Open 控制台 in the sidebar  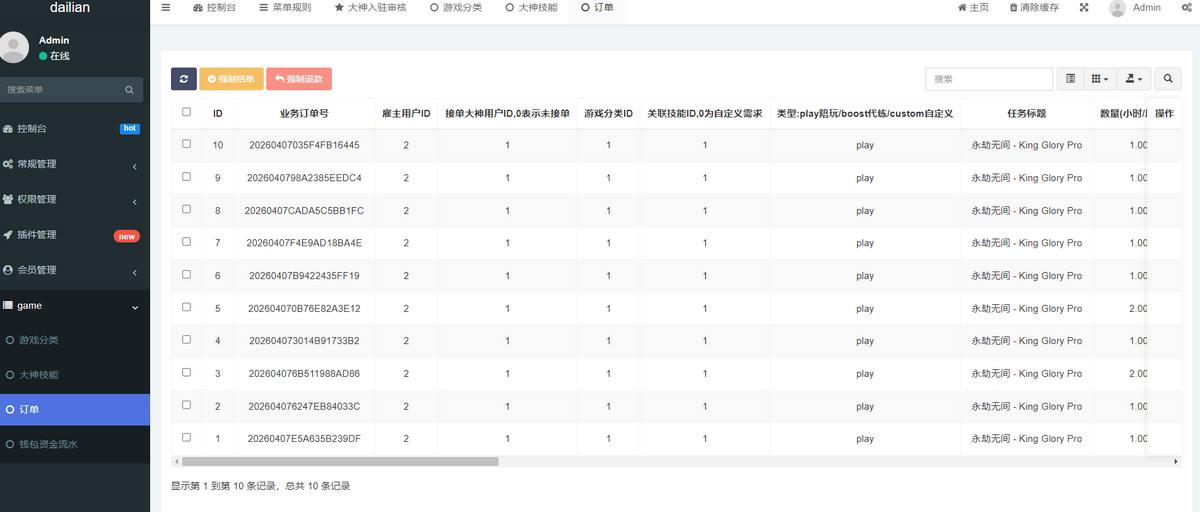(x=75, y=129)
